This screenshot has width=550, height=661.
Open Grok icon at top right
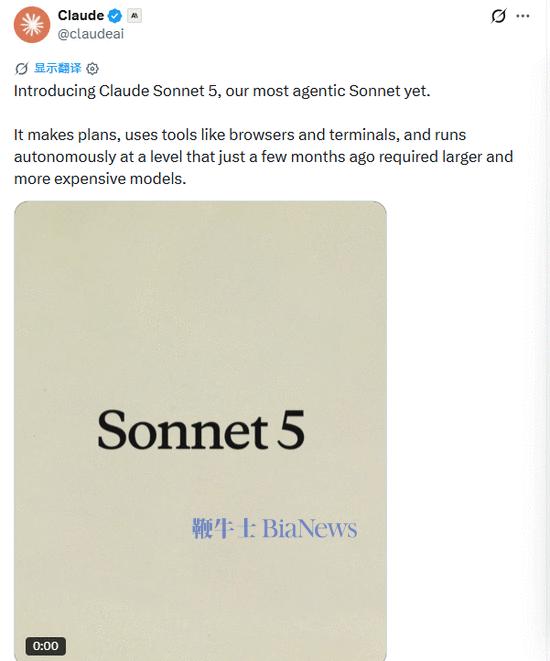click(x=498, y=16)
